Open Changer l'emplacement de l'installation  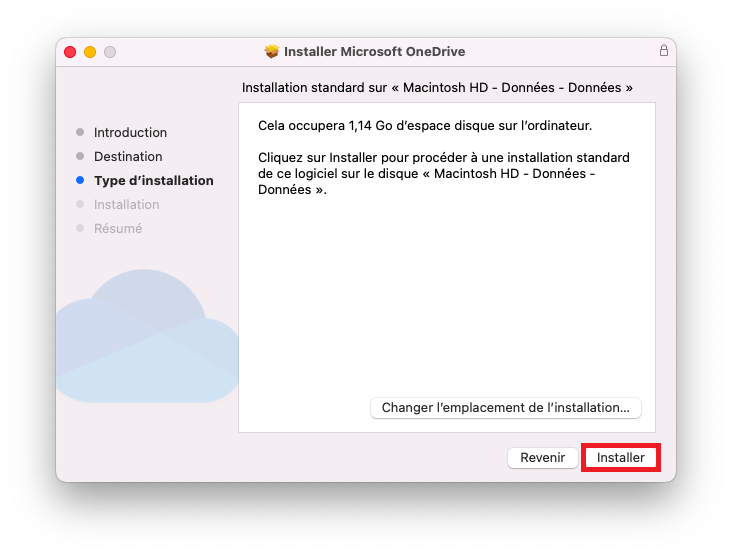[506, 408]
